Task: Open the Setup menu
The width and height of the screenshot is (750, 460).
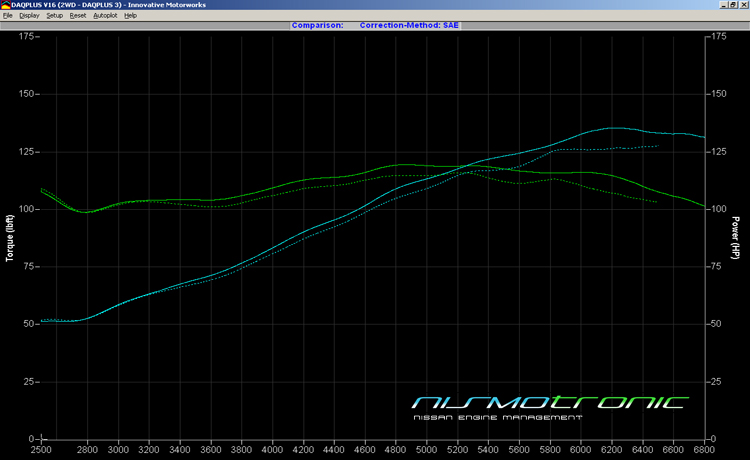Action: pos(54,16)
